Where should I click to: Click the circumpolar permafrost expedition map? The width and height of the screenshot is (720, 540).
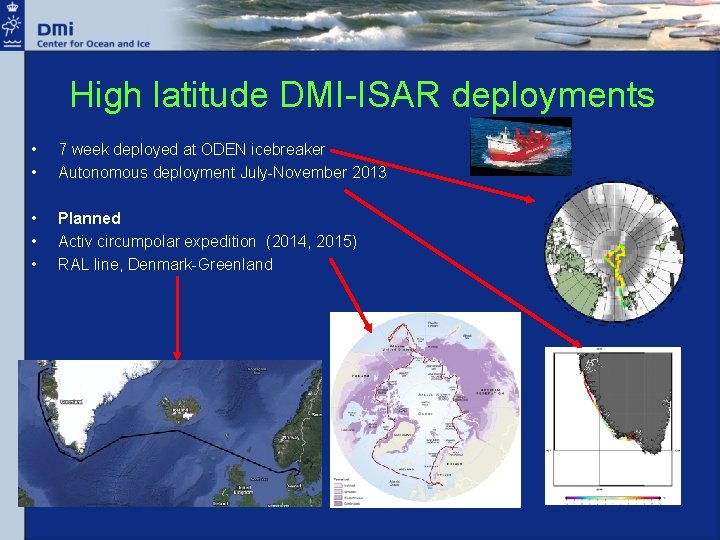425,410
